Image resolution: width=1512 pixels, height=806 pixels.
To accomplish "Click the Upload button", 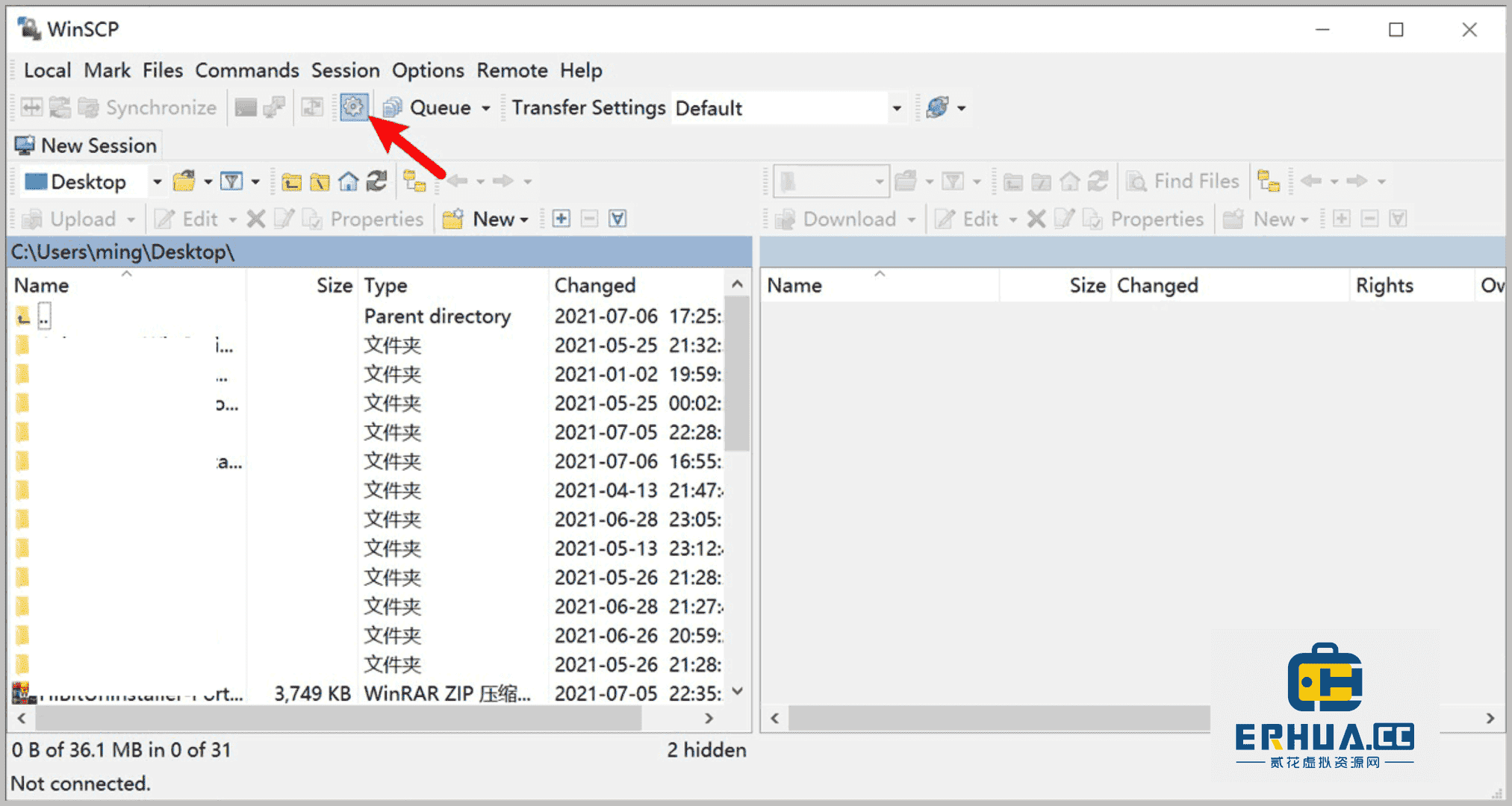I will pos(69,219).
